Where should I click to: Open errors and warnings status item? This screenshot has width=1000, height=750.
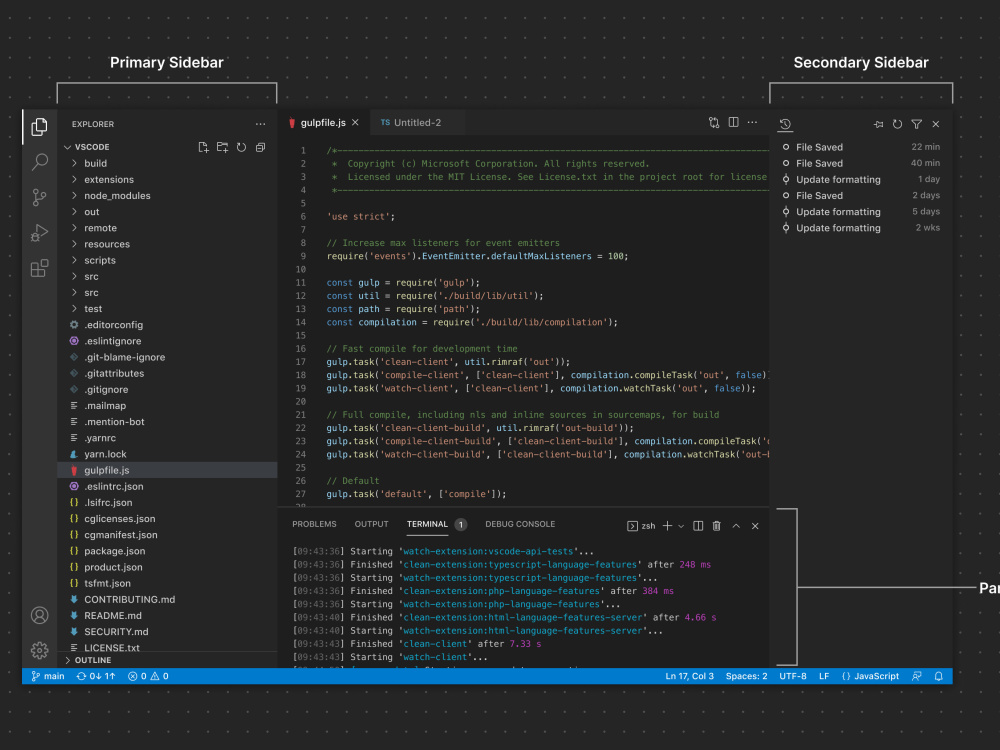148,676
